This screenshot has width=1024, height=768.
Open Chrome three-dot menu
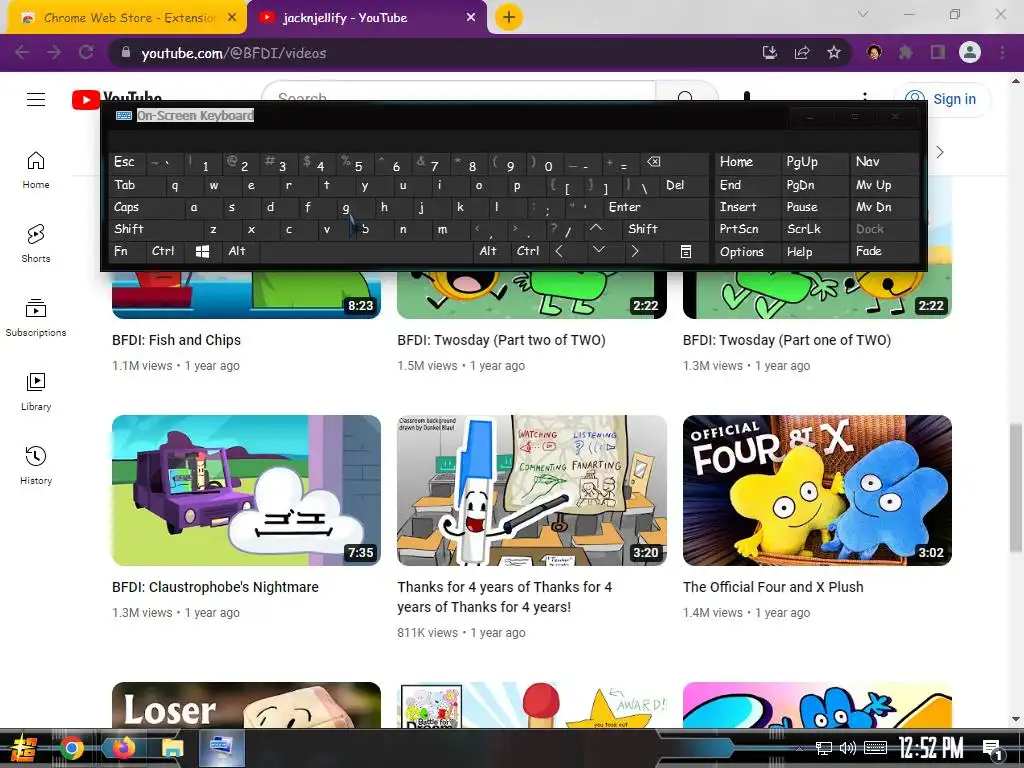pyautogui.click(x=1002, y=52)
